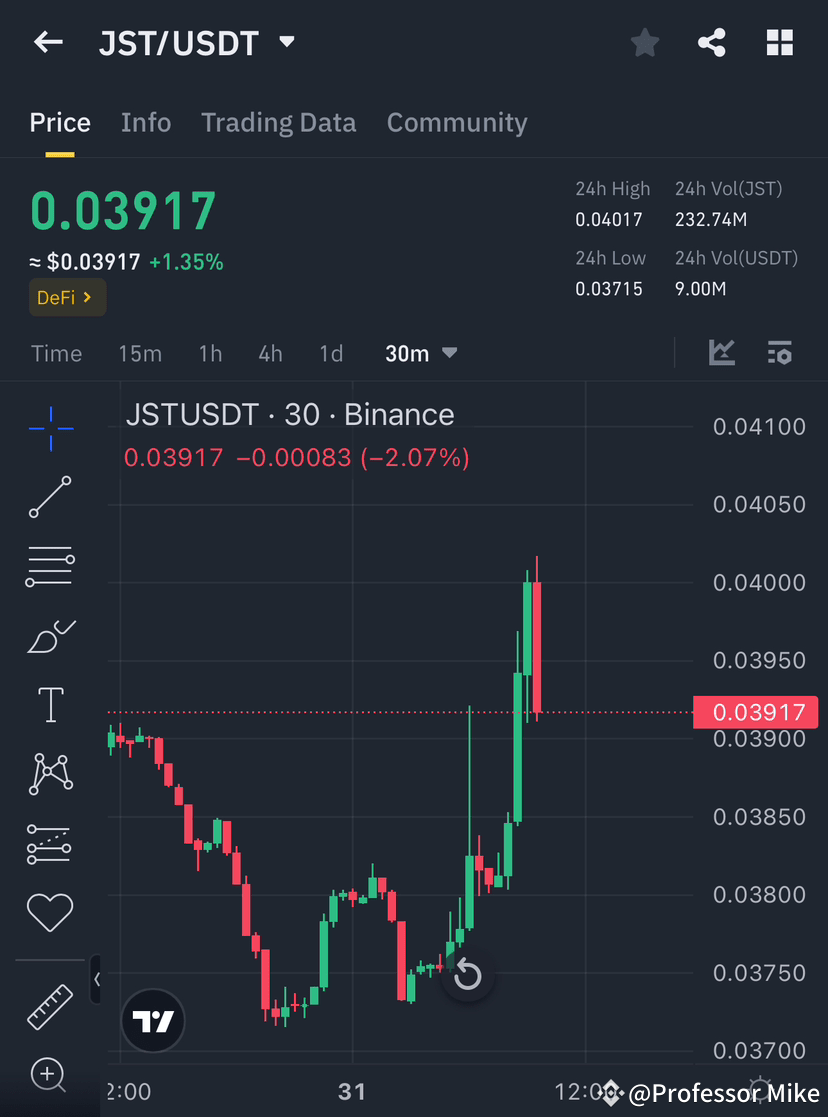Select the zoom-in magnifier tool
The width and height of the screenshot is (828, 1117).
coord(50,1075)
